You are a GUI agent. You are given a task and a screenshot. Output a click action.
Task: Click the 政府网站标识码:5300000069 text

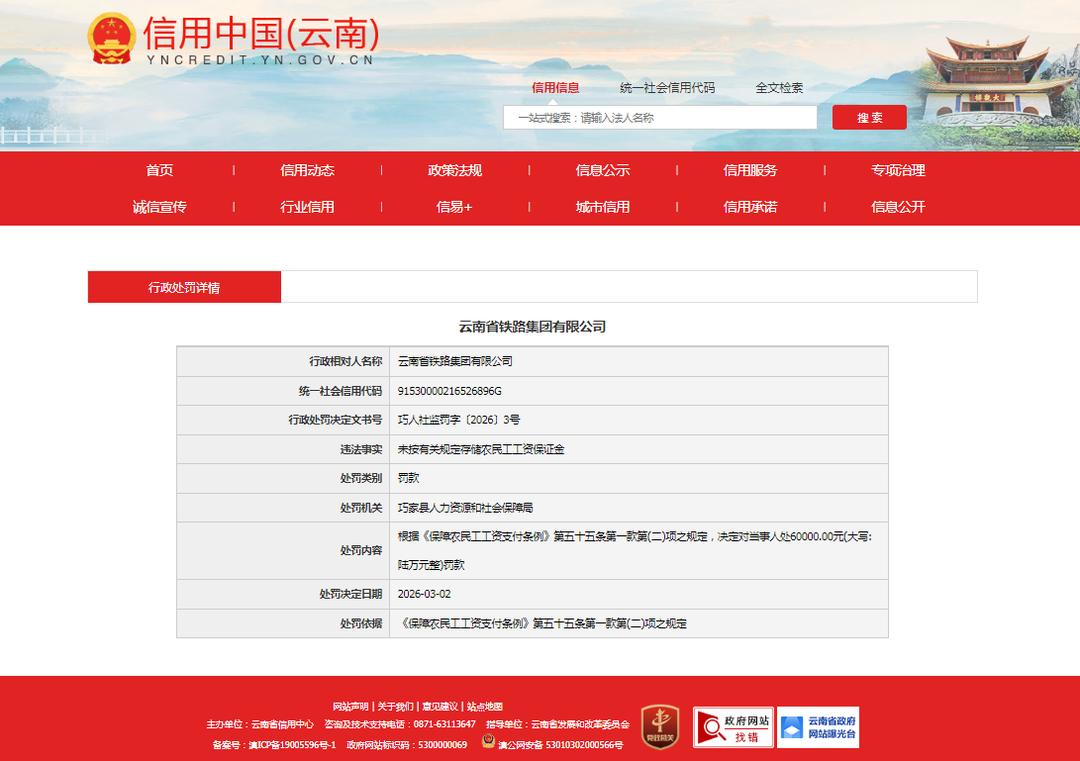pos(406,744)
